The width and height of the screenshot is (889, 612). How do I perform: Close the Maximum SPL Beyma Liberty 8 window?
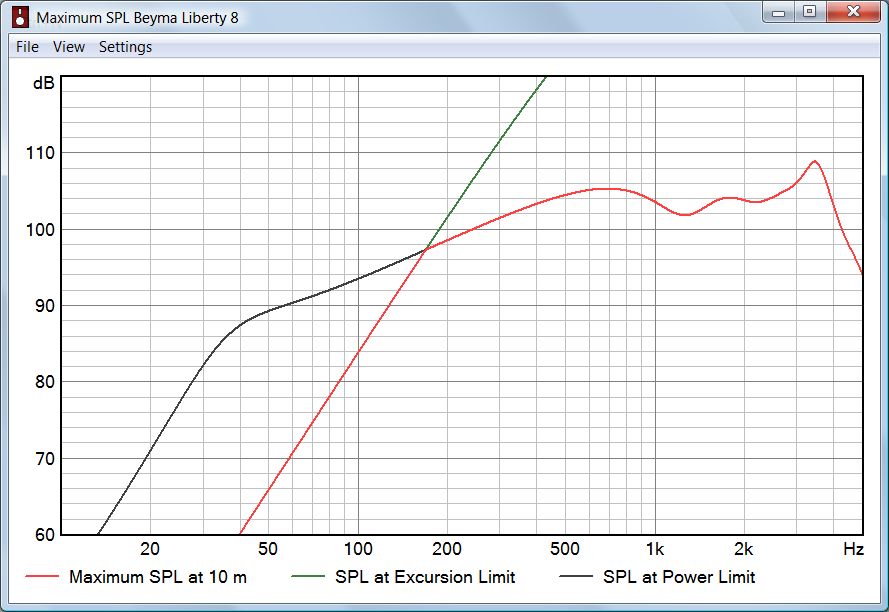tap(853, 12)
